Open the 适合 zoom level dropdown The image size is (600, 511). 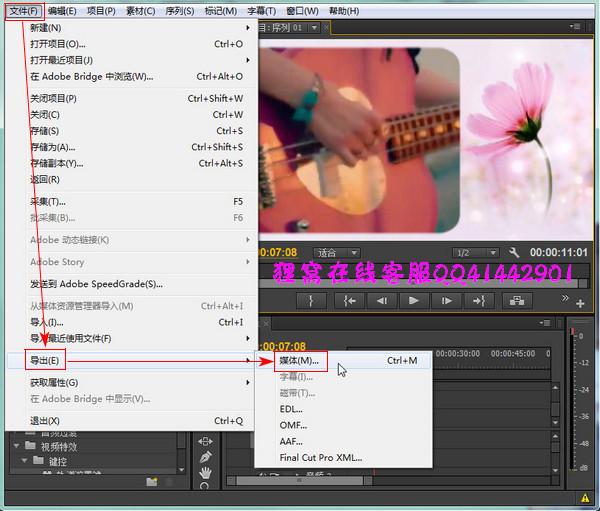(337, 253)
